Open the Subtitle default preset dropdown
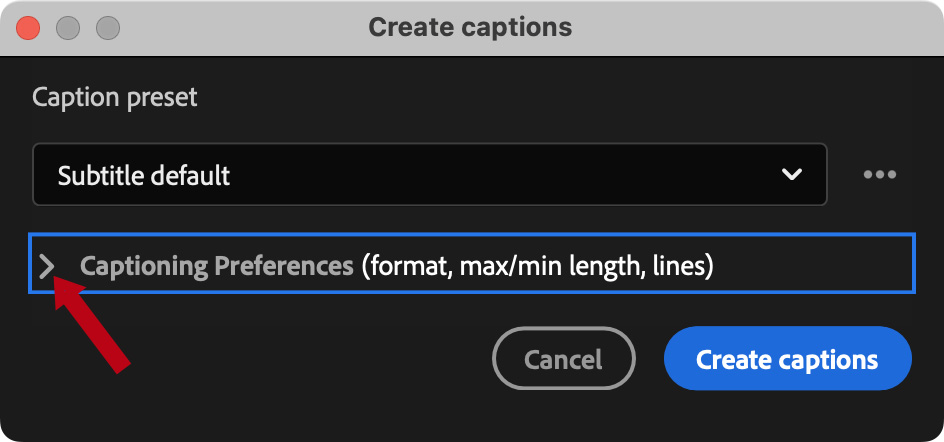 click(429, 175)
